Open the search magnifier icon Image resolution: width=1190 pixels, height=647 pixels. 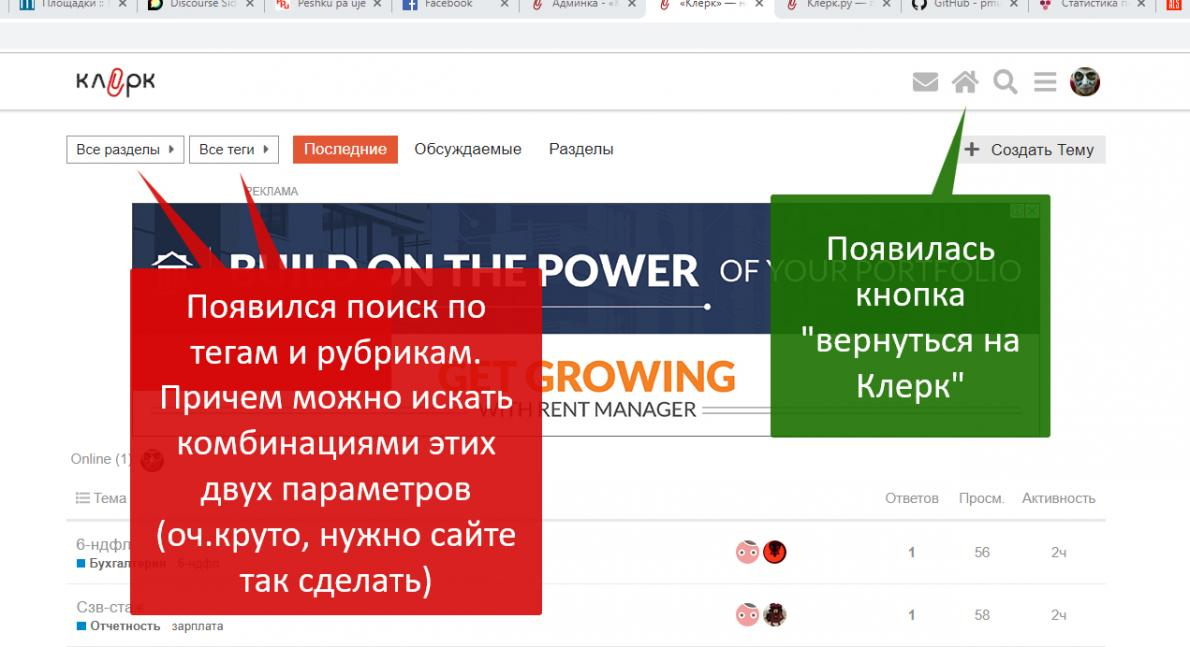pyautogui.click(x=1005, y=81)
